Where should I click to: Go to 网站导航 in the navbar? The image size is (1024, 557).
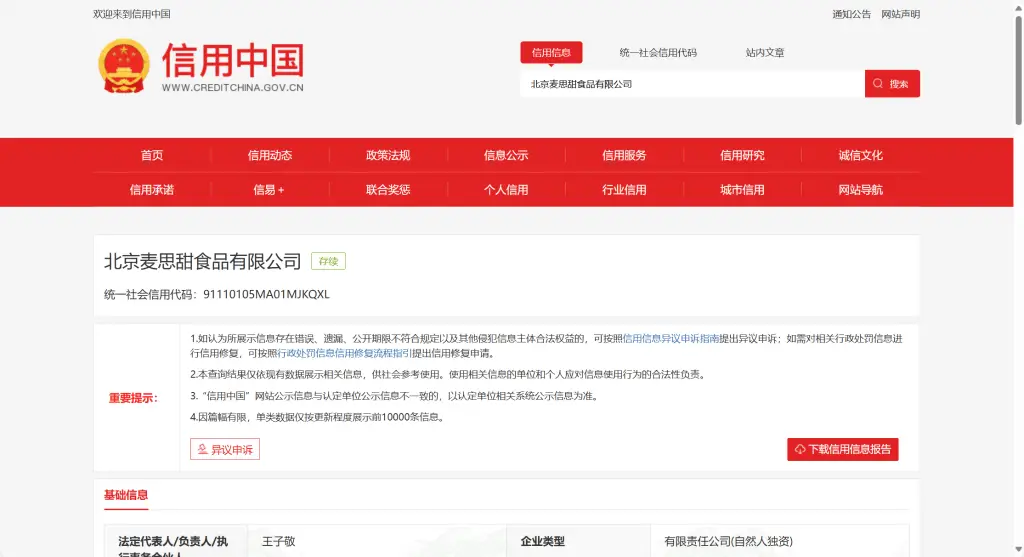860,189
